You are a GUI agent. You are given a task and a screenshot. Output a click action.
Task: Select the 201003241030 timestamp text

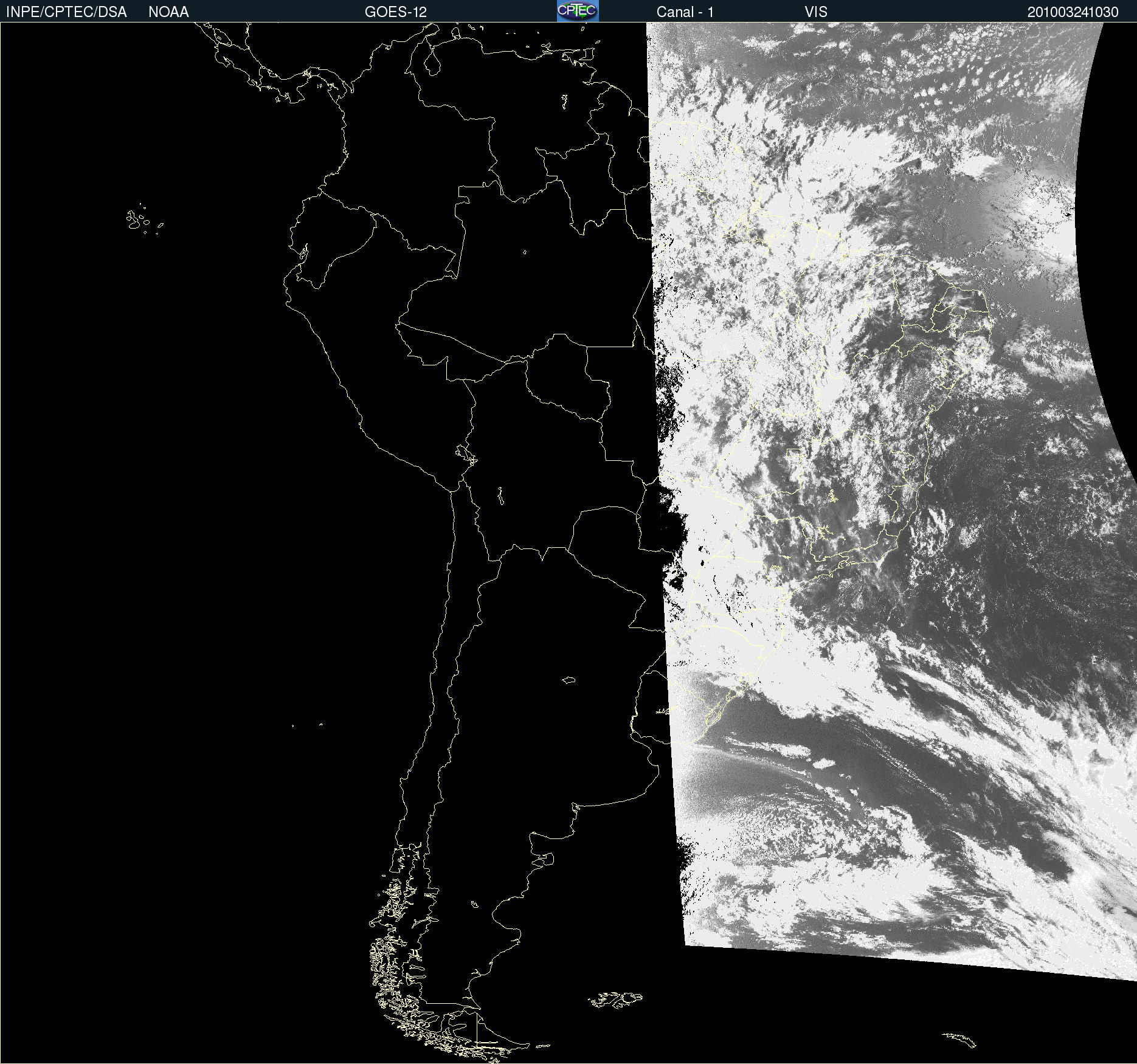(x=1073, y=12)
